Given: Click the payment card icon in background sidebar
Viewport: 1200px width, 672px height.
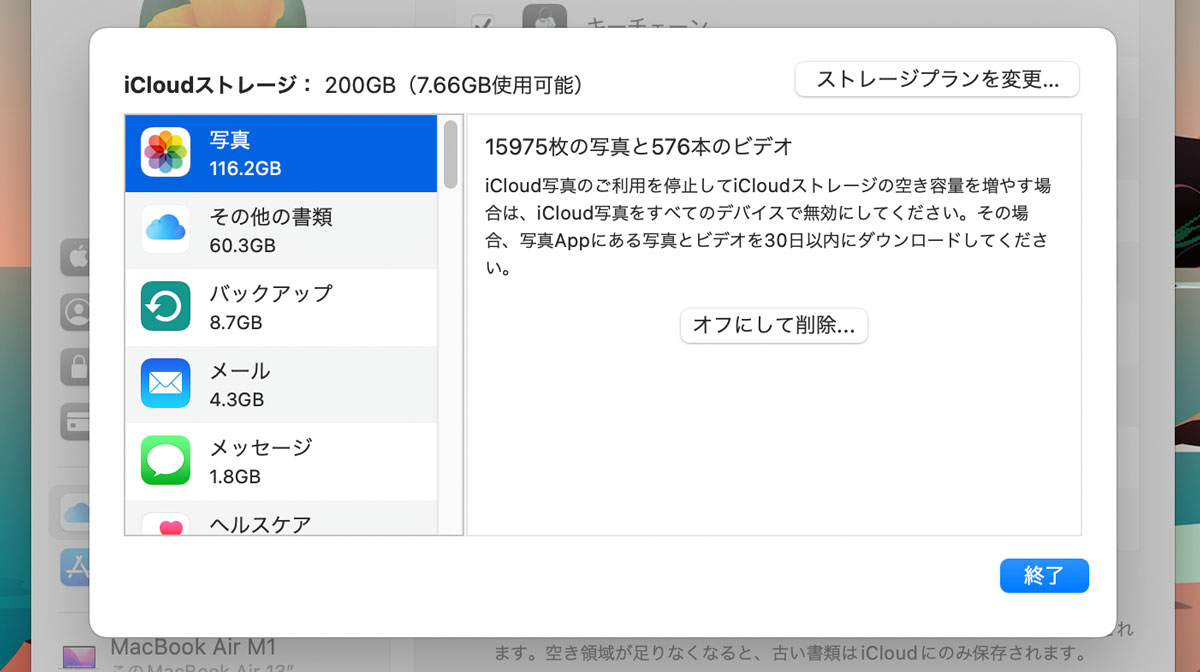Looking at the screenshot, I should pyautogui.click(x=76, y=422).
